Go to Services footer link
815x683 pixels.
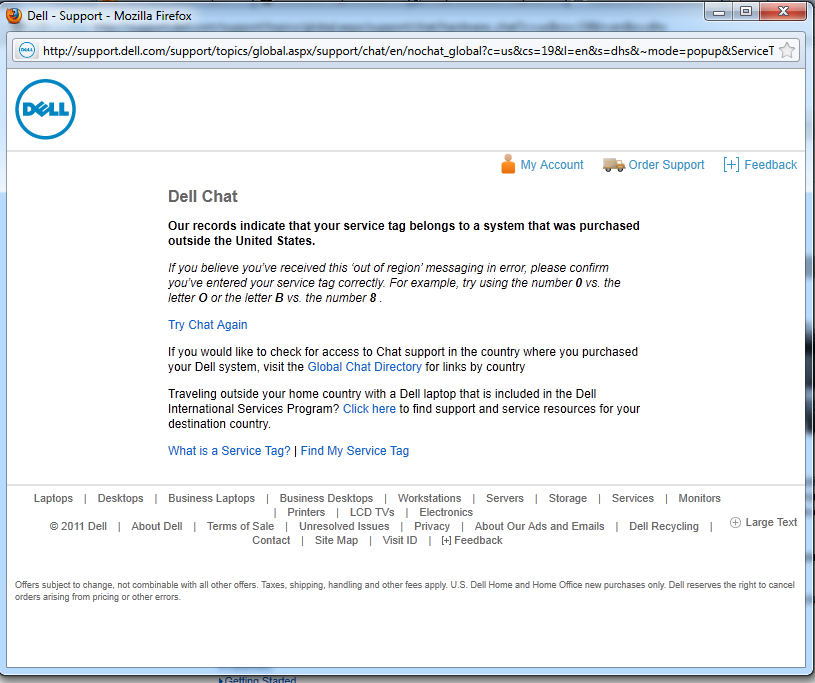(x=633, y=498)
